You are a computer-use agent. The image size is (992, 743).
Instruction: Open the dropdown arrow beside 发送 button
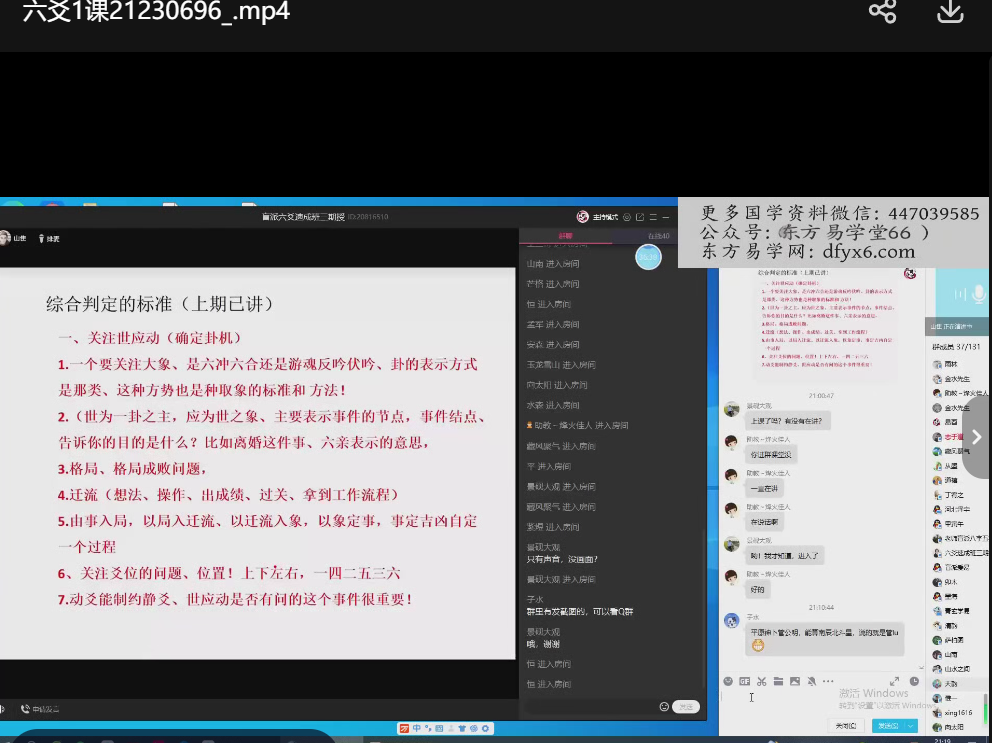pyautogui.click(x=911, y=726)
